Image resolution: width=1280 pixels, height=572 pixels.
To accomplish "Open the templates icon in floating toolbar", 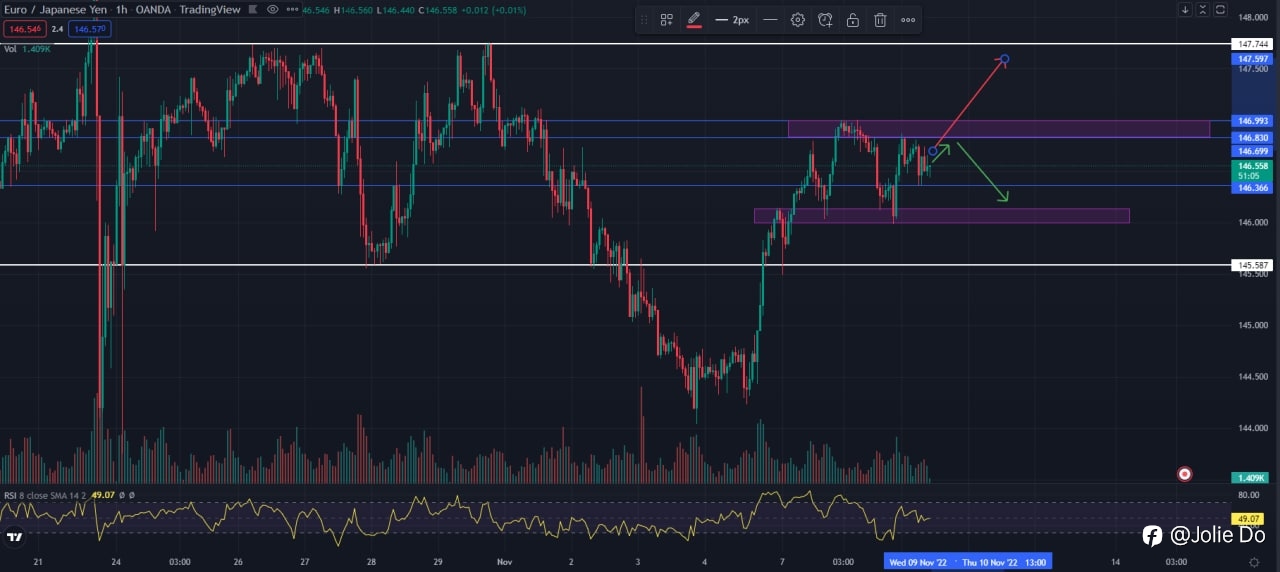I will coord(667,20).
